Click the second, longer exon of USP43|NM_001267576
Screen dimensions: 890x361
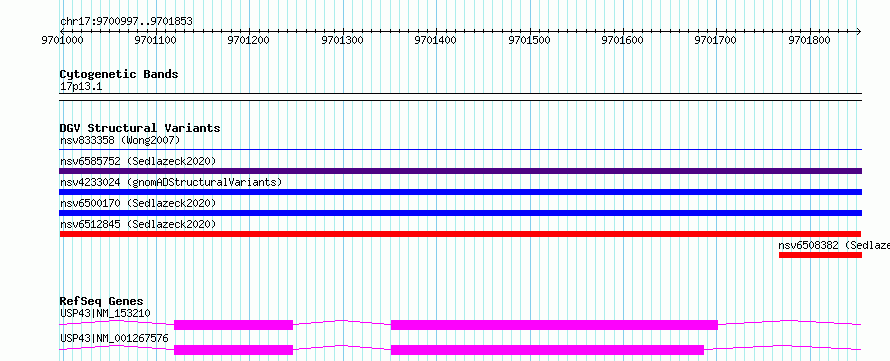[548, 350]
